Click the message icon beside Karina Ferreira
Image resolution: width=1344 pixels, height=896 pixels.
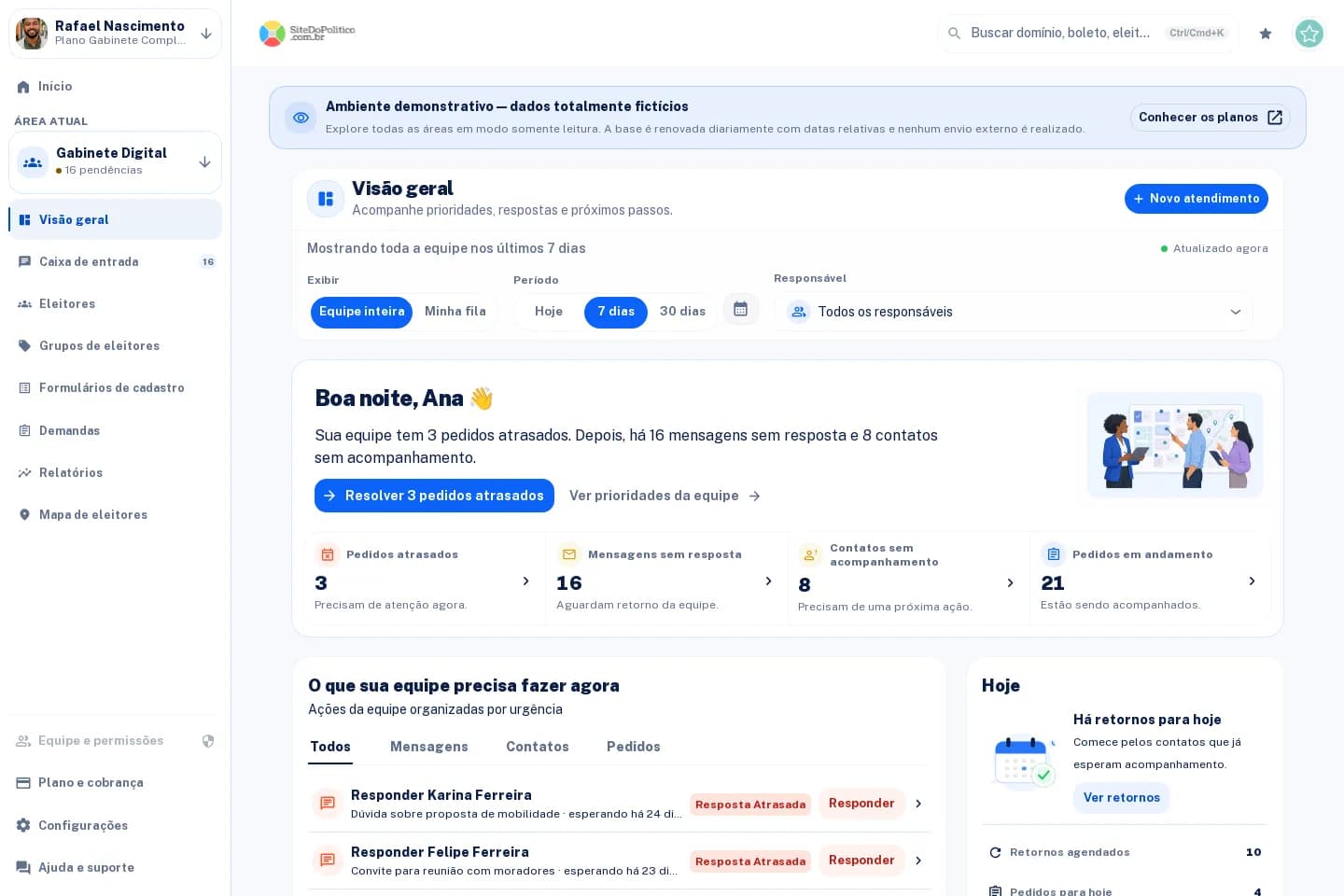[328, 804]
